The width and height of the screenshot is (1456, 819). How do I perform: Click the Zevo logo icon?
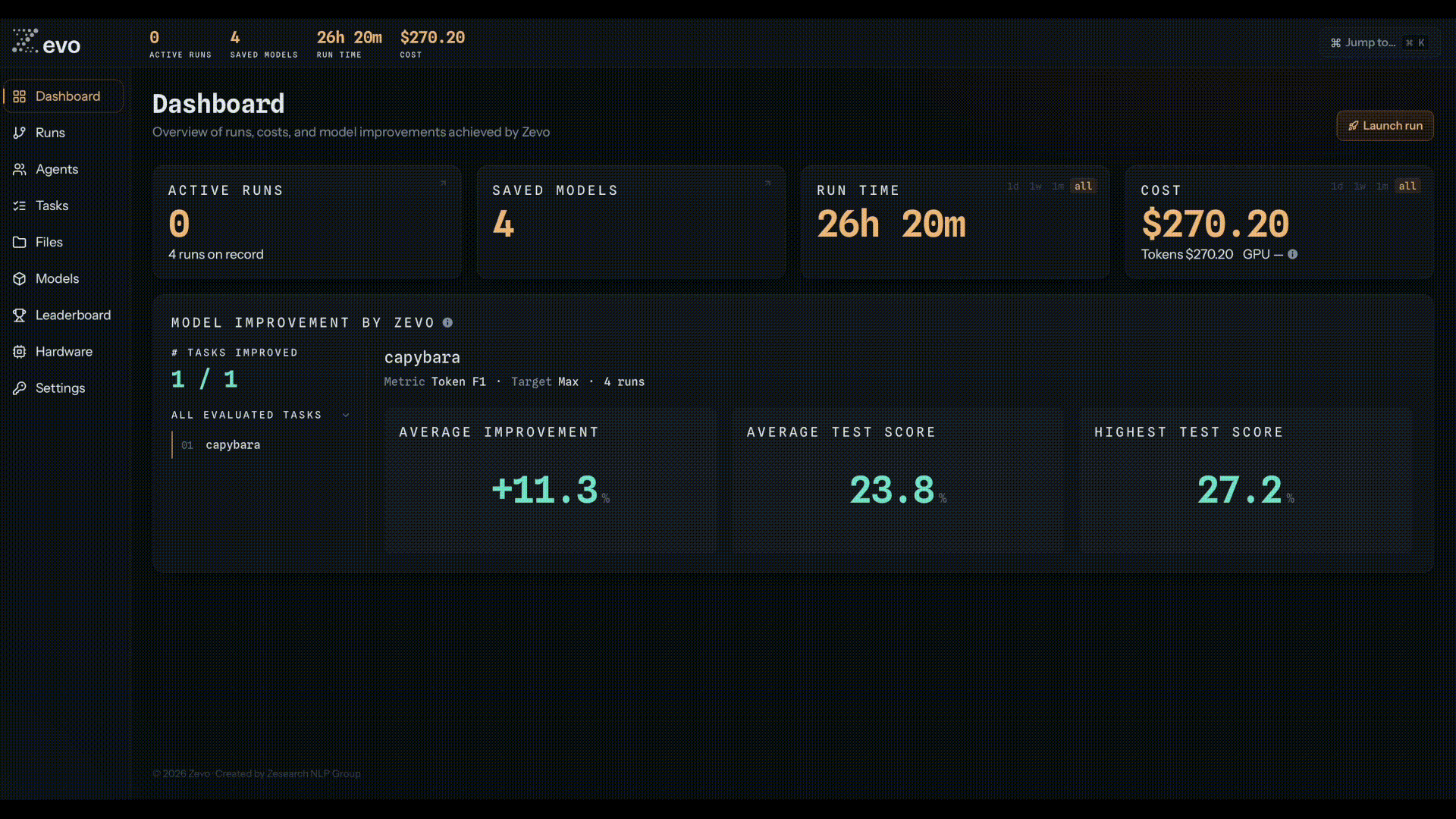[x=25, y=41]
